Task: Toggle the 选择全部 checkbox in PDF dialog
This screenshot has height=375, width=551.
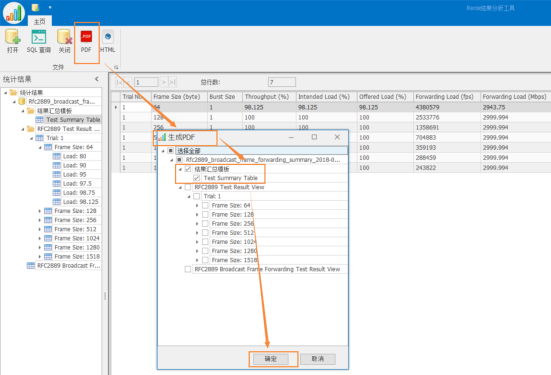Action: pyautogui.click(x=170, y=151)
